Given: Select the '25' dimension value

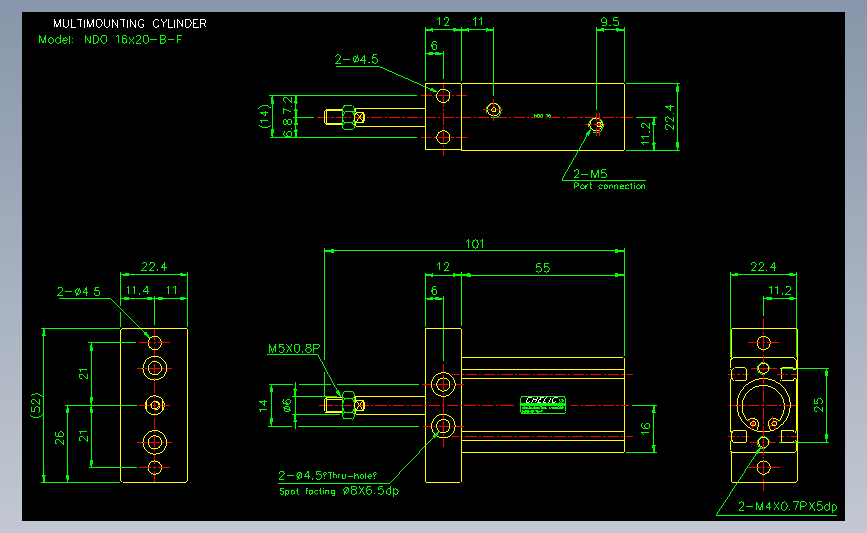Looking at the screenshot, I should click(x=818, y=405).
